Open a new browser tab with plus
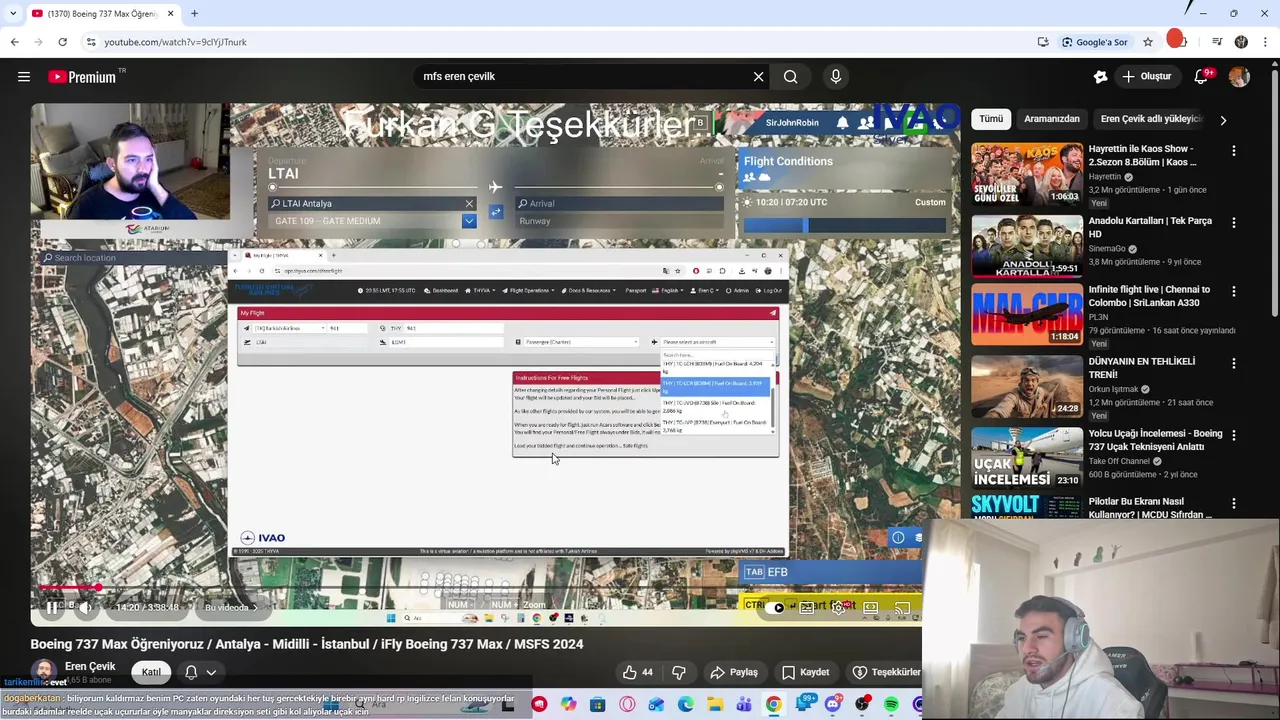 (x=194, y=13)
